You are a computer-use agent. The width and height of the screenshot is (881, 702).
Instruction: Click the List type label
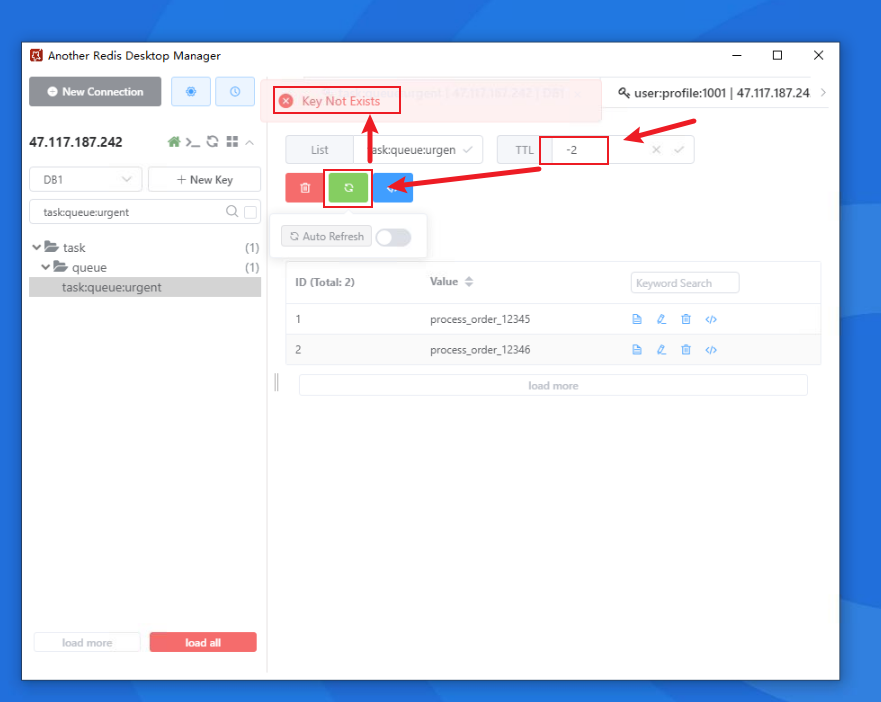coord(320,150)
